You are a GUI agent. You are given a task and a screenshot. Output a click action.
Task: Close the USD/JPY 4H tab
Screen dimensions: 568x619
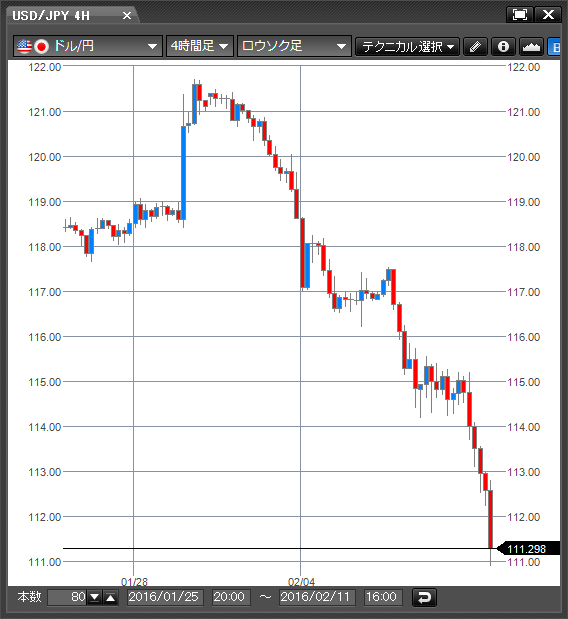(127, 15)
